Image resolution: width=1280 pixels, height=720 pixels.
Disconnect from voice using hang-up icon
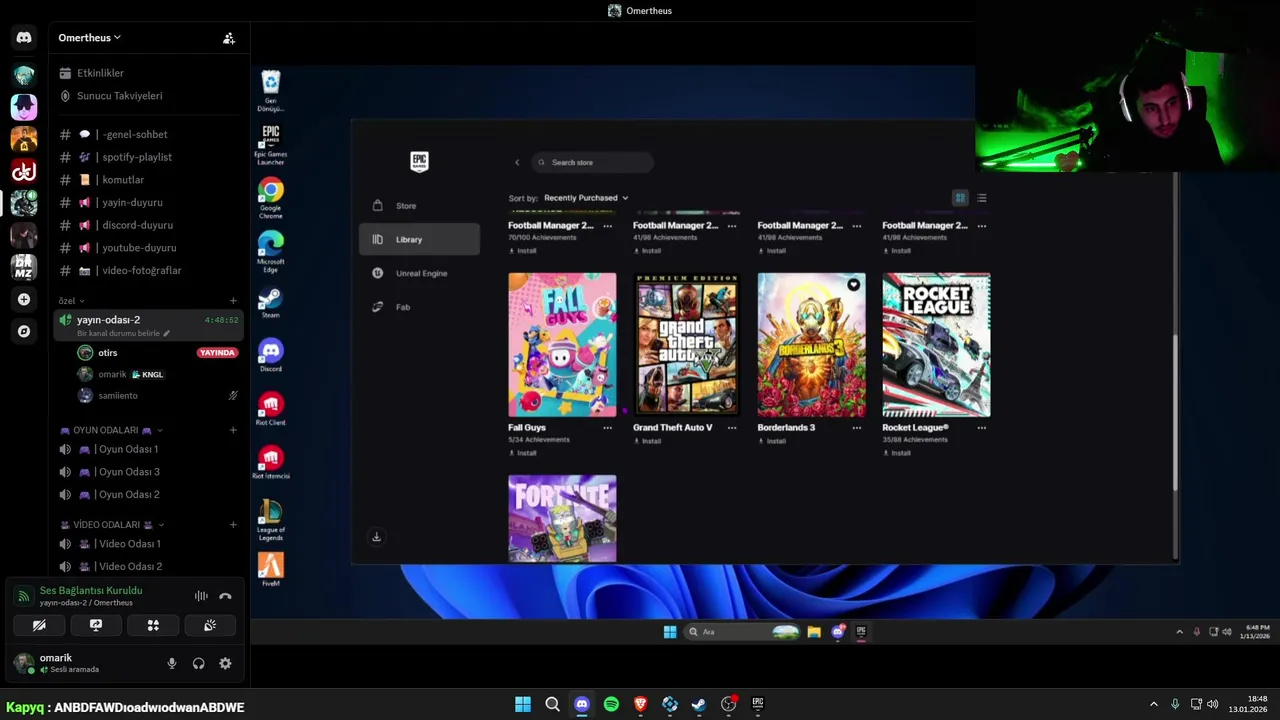(225, 596)
